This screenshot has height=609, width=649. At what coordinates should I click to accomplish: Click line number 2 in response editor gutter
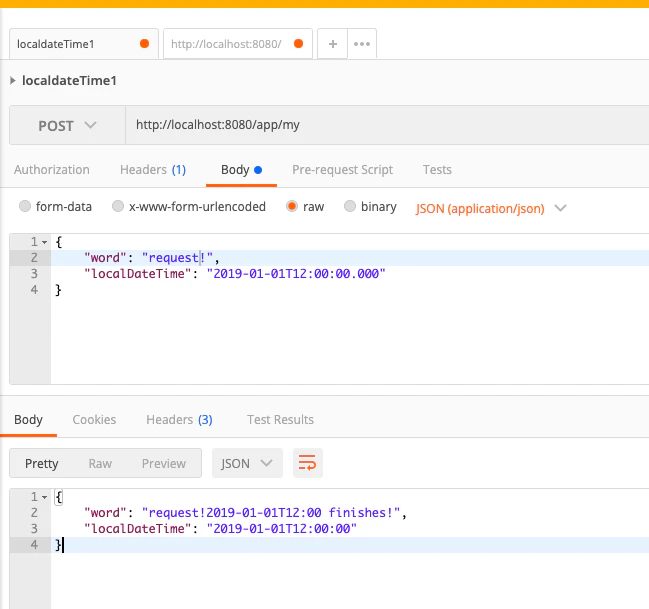(x=34, y=513)
